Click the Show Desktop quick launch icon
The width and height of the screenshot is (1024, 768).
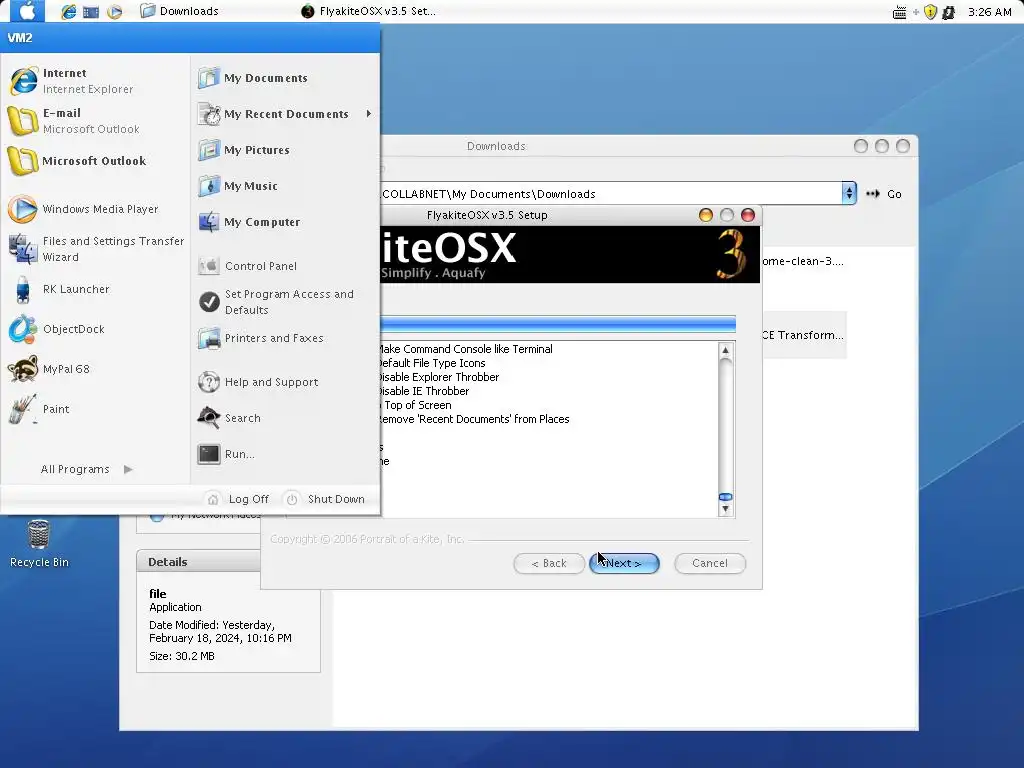click(x=91, y=12)
